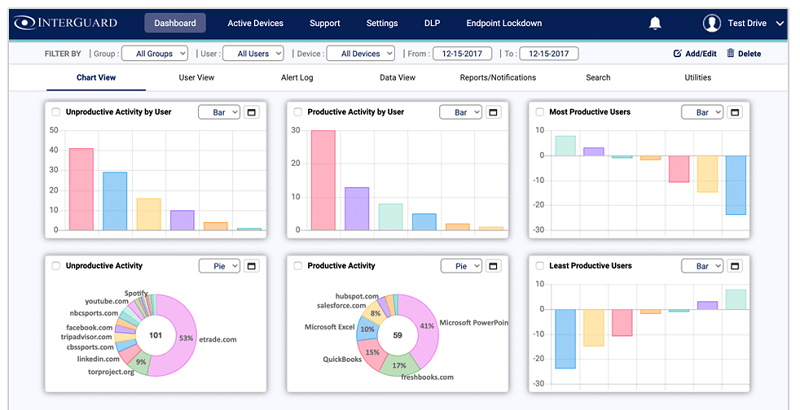800x410 pixels.
Task: Click the blue bar in Unproductive Activity by User
Action: (x=115, y=201)
